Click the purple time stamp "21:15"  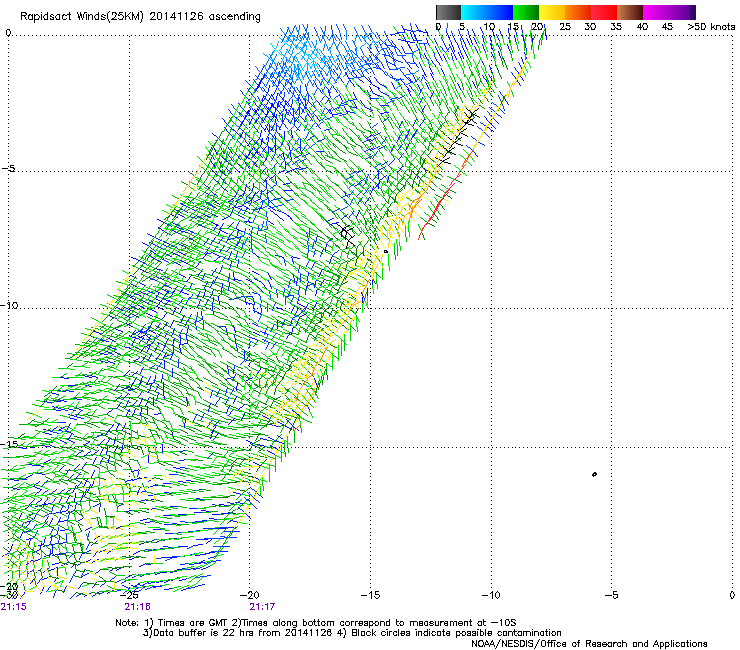coord(14,607)
